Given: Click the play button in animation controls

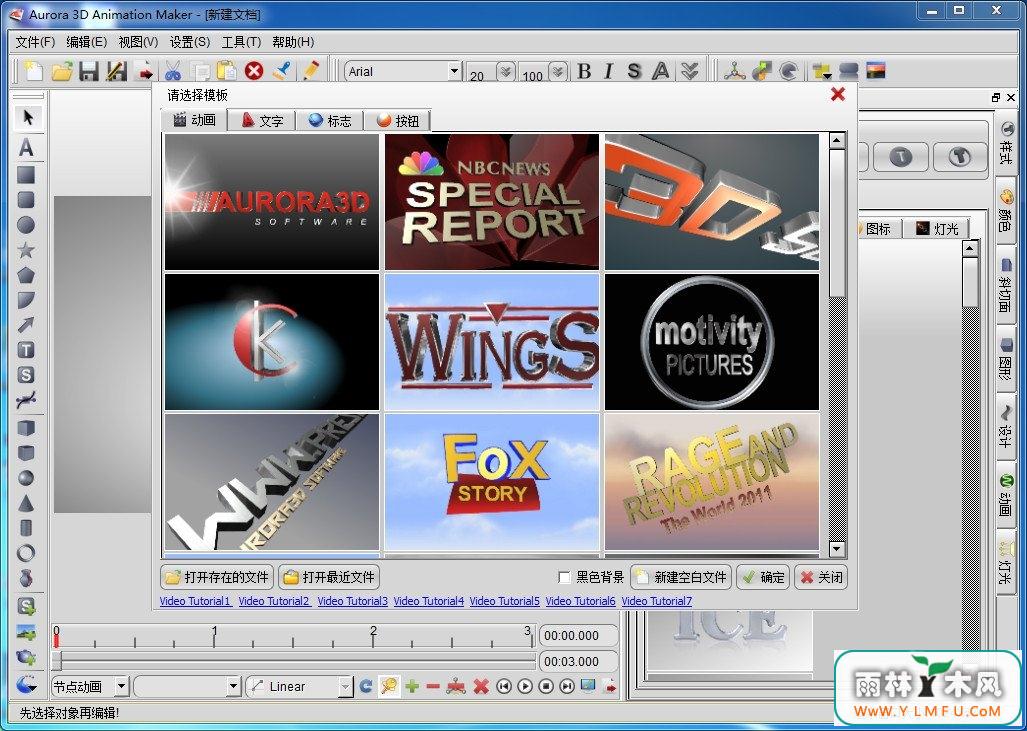Looking at the screenshot, I should pyautogui.click(x=525, y=686).
